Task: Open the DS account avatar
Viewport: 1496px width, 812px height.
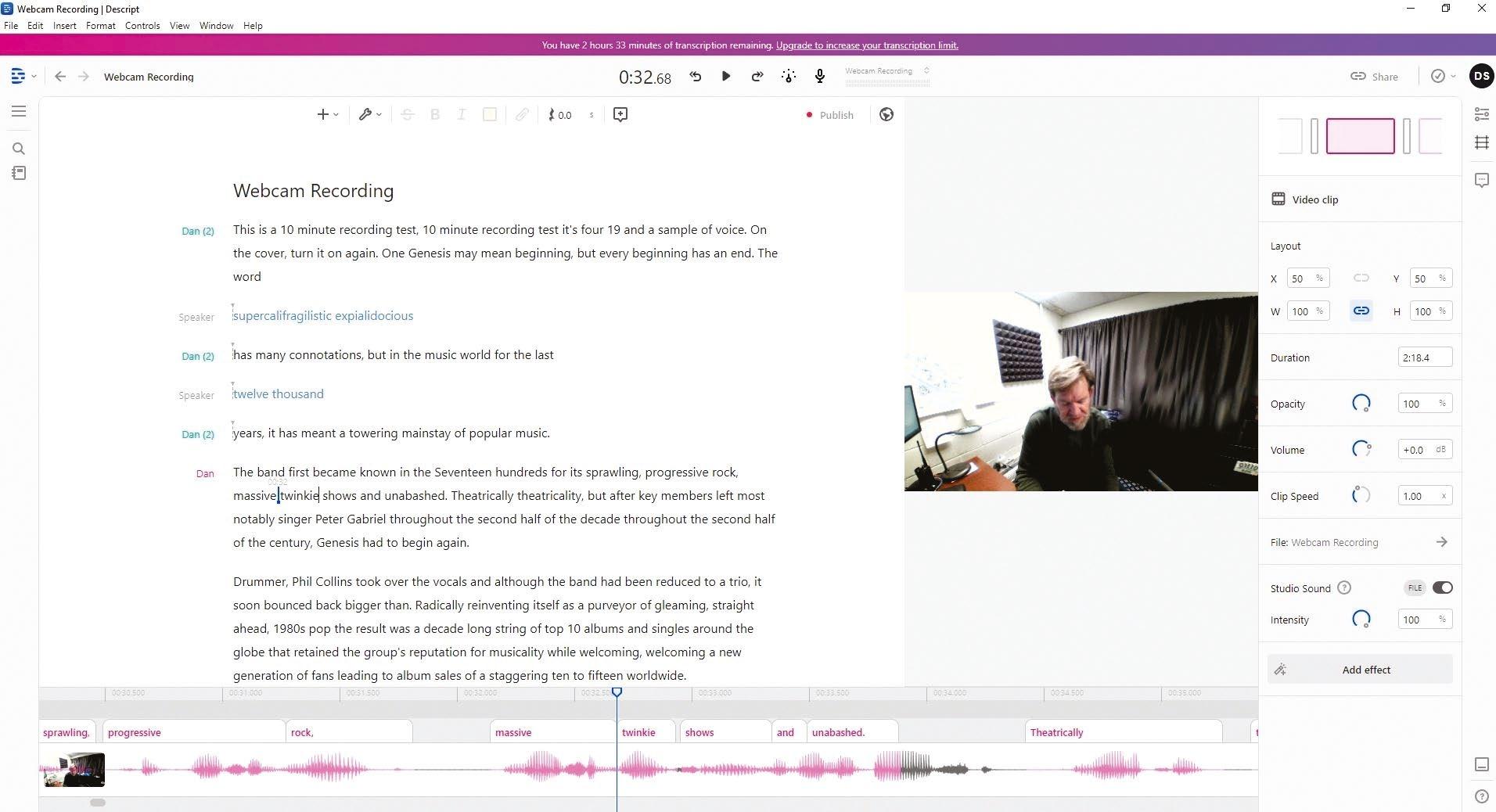Action: tap(1481, 76)
